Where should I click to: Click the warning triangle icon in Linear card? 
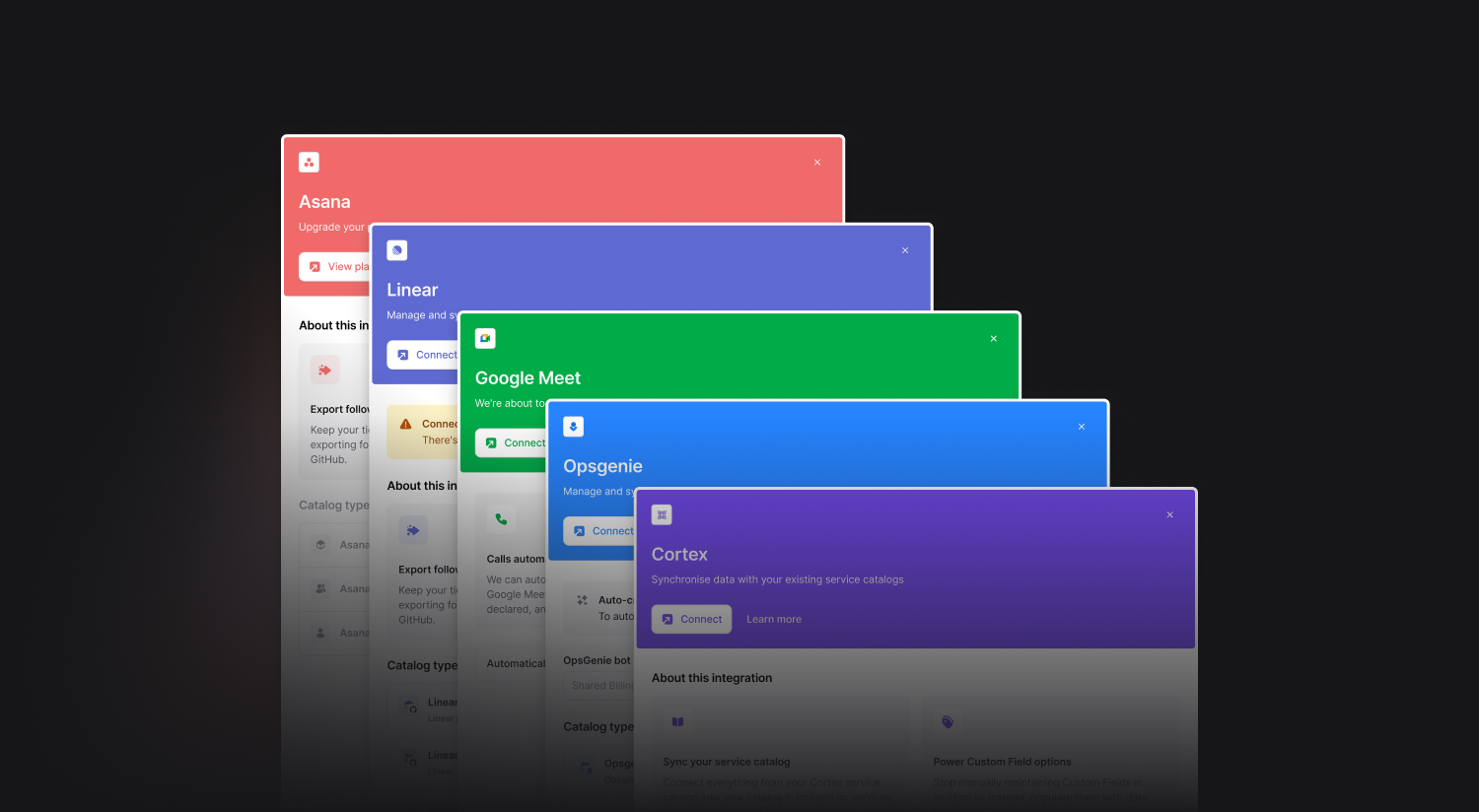405,424
